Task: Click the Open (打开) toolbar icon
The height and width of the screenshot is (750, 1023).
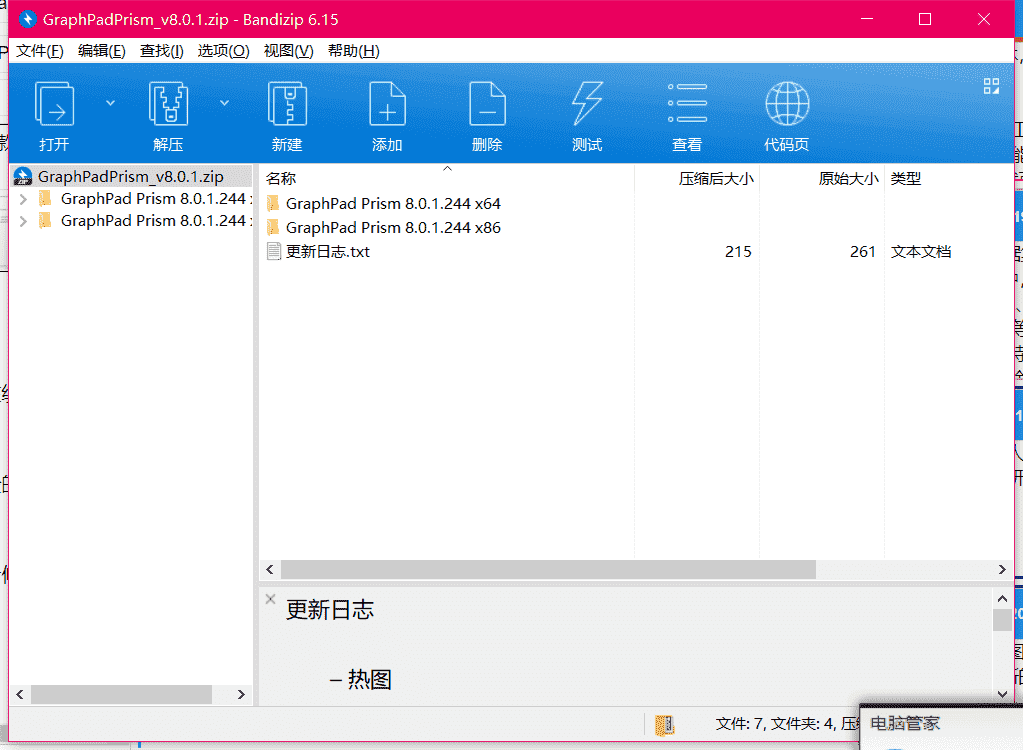Action: click(x=54, y=104)
